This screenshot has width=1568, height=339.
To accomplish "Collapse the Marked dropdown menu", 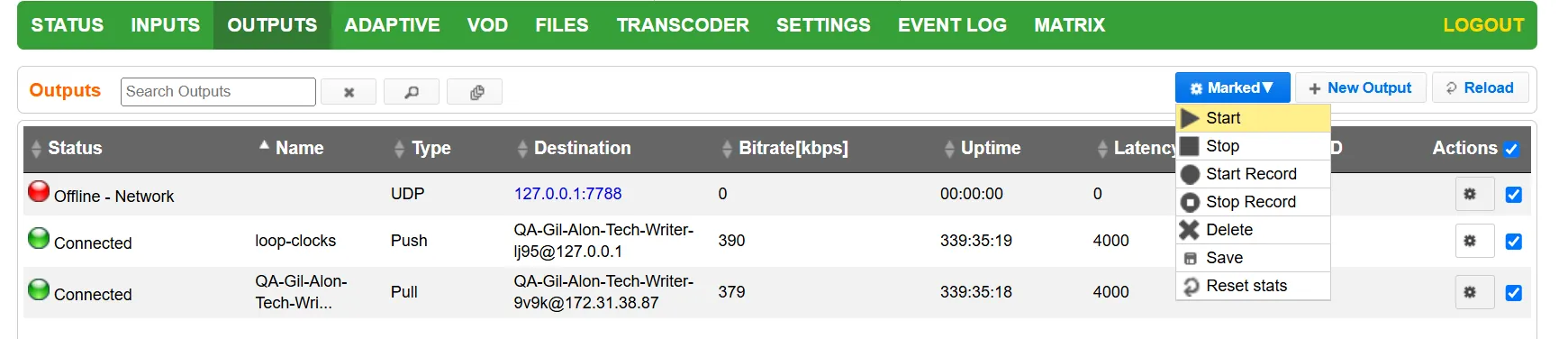I will 1232,87.
